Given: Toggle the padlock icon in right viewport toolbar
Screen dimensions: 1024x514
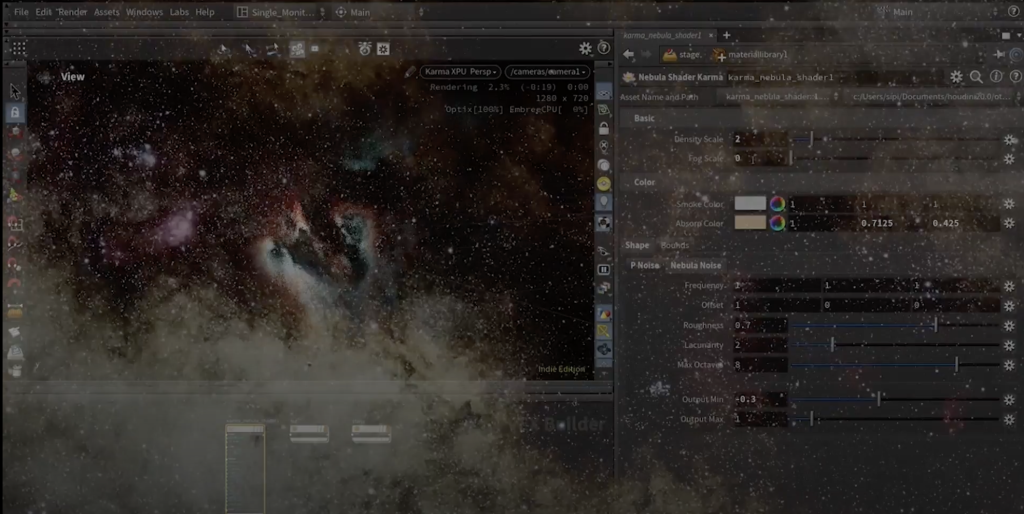Looking at the screenshot, I should [x=603, y=128].
